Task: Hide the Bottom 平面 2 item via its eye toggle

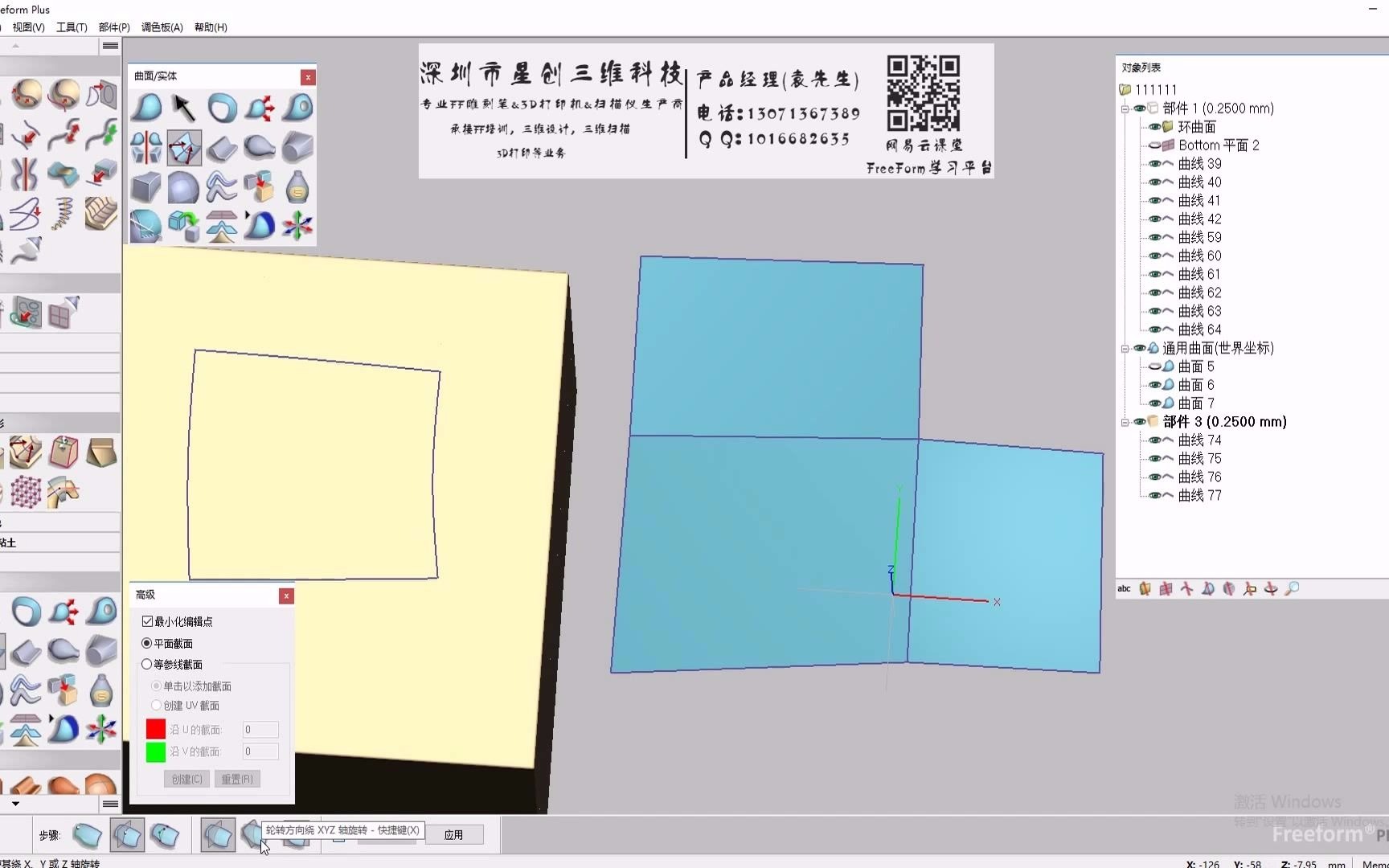Action: click(x=1154, y=145)
